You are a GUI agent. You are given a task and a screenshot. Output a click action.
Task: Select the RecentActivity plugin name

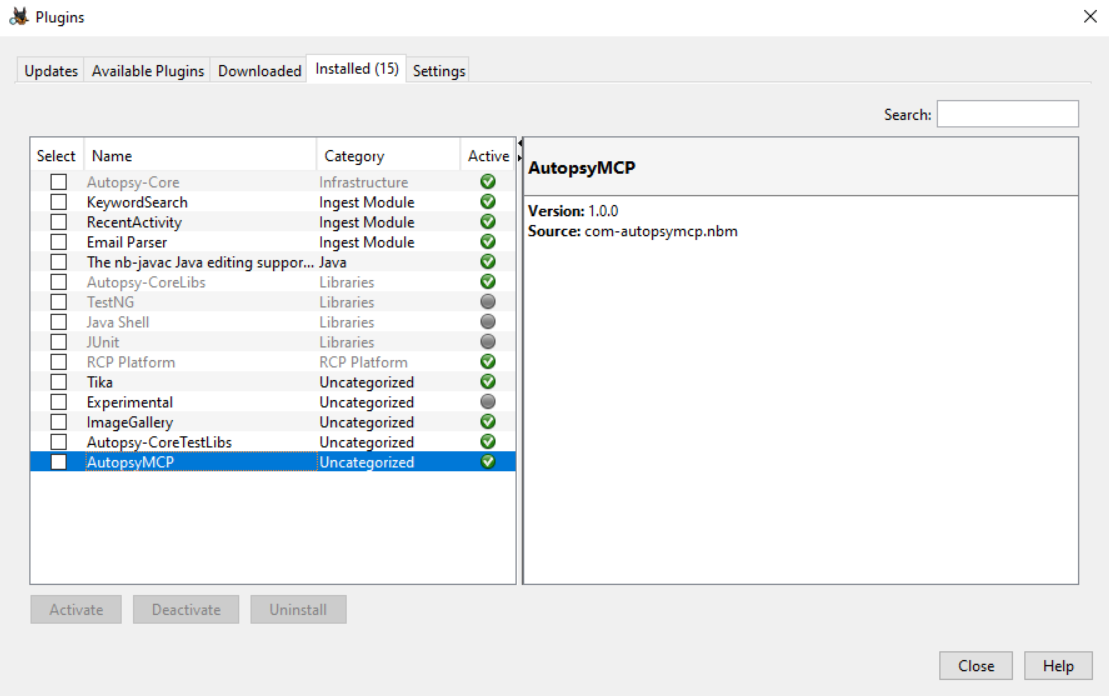[x=134, y=222]
